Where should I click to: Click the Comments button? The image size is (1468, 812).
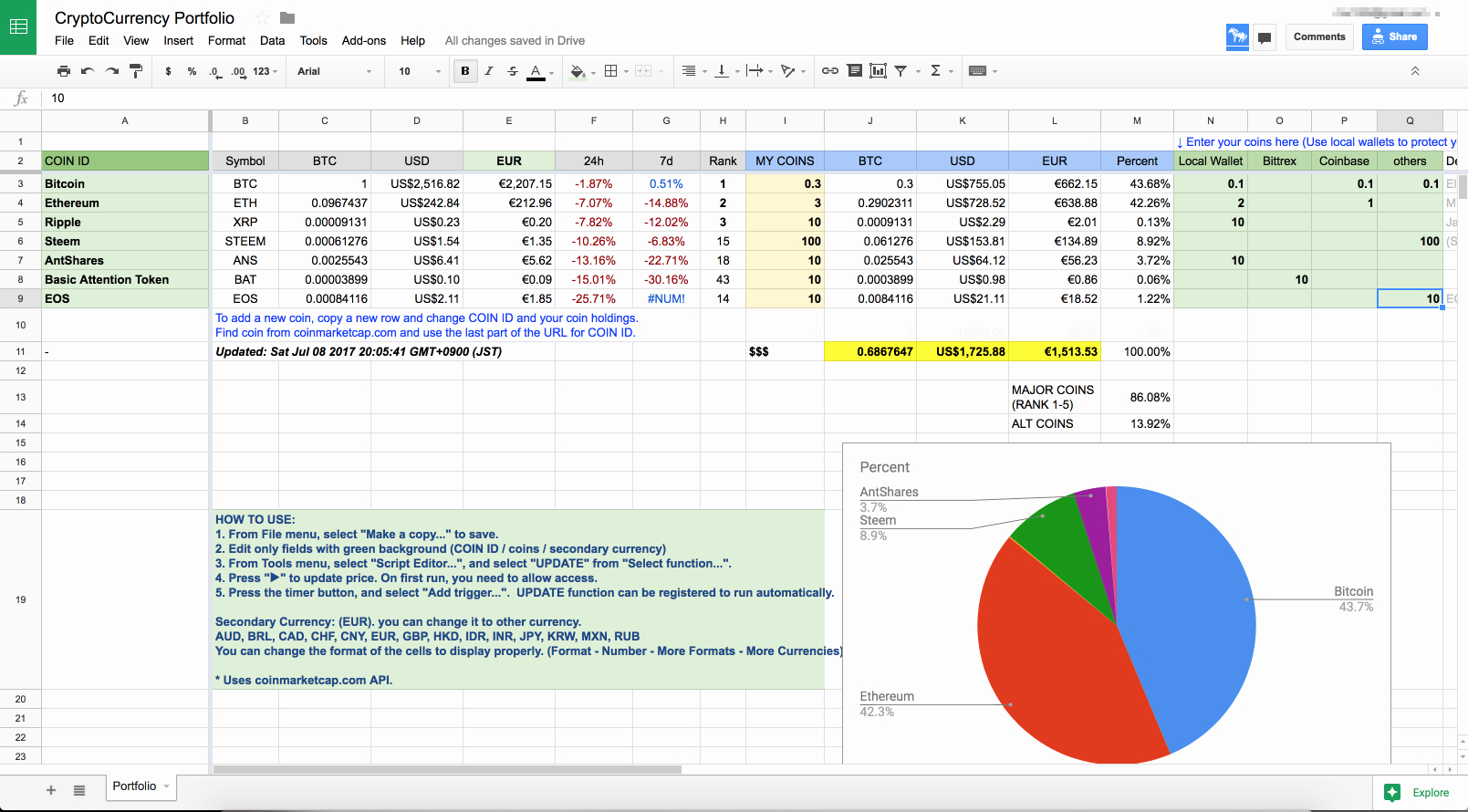(1319, 37)
